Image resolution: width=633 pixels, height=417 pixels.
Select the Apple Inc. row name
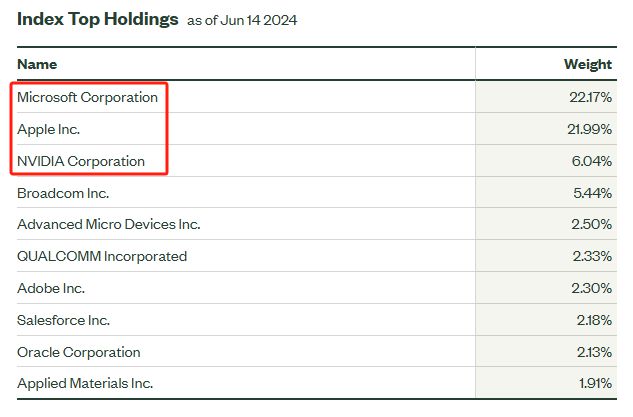pos(48,130)
